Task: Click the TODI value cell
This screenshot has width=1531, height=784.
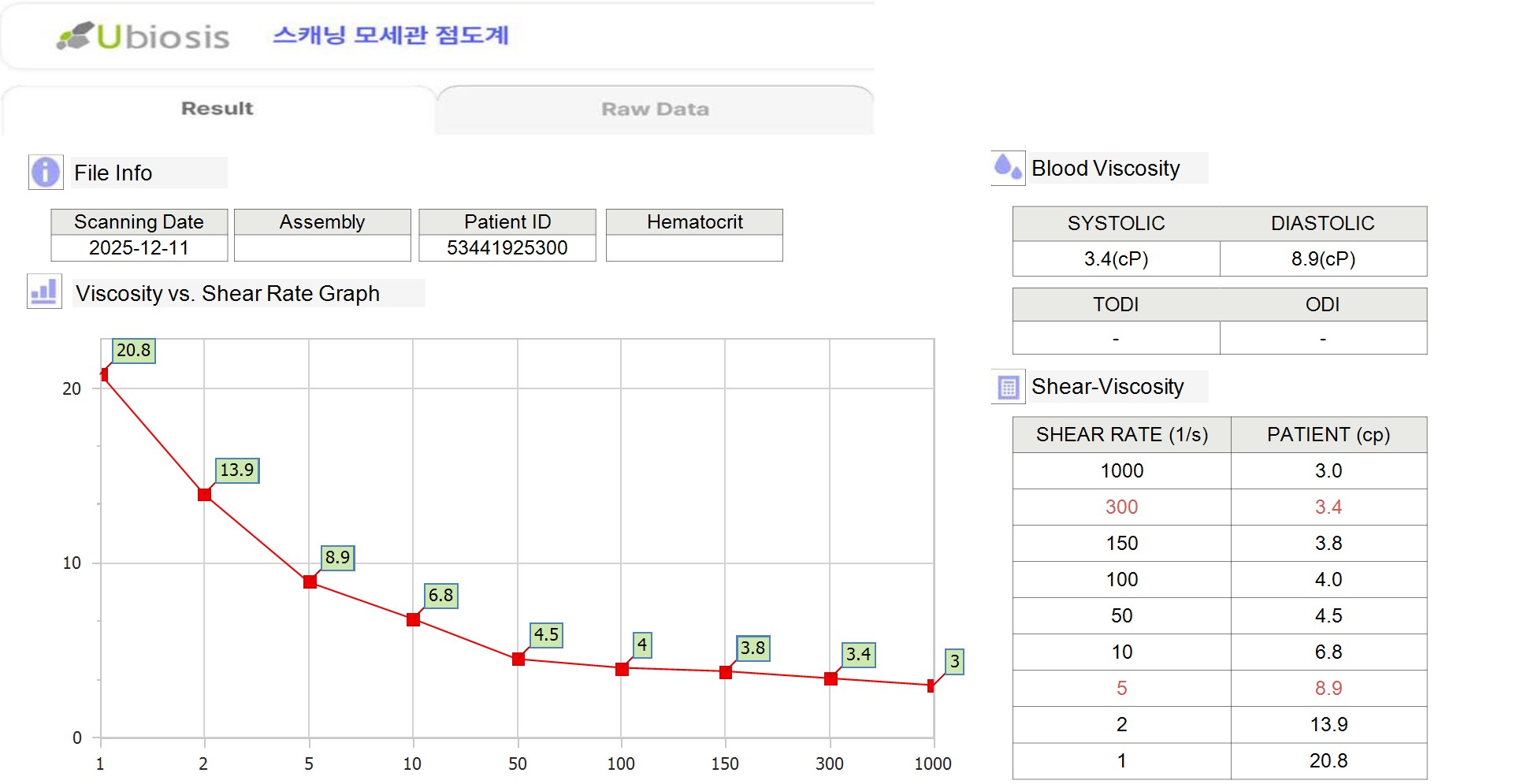Action: tap(1116, 339)
